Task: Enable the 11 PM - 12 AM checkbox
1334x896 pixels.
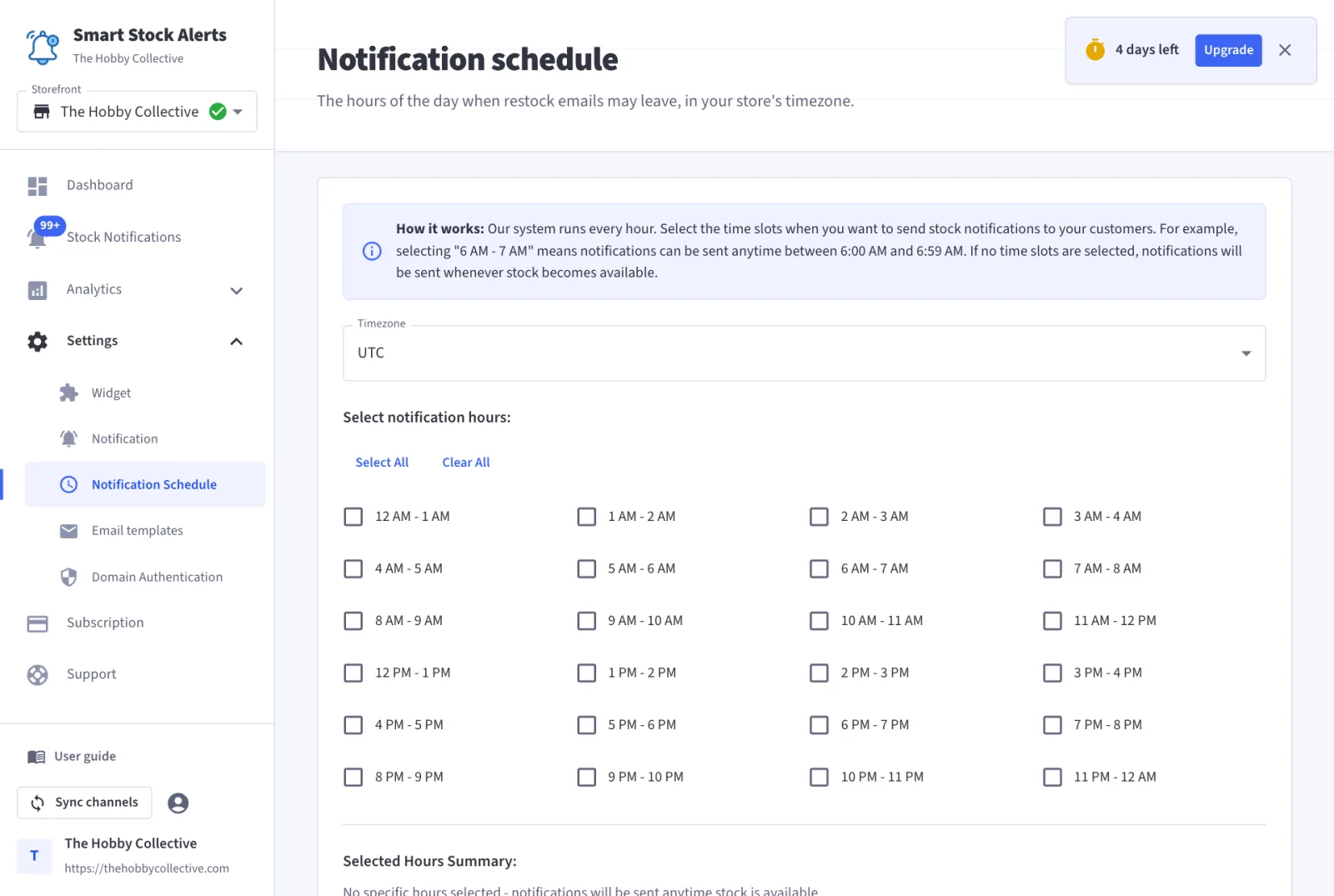Action: point(1053,777)
